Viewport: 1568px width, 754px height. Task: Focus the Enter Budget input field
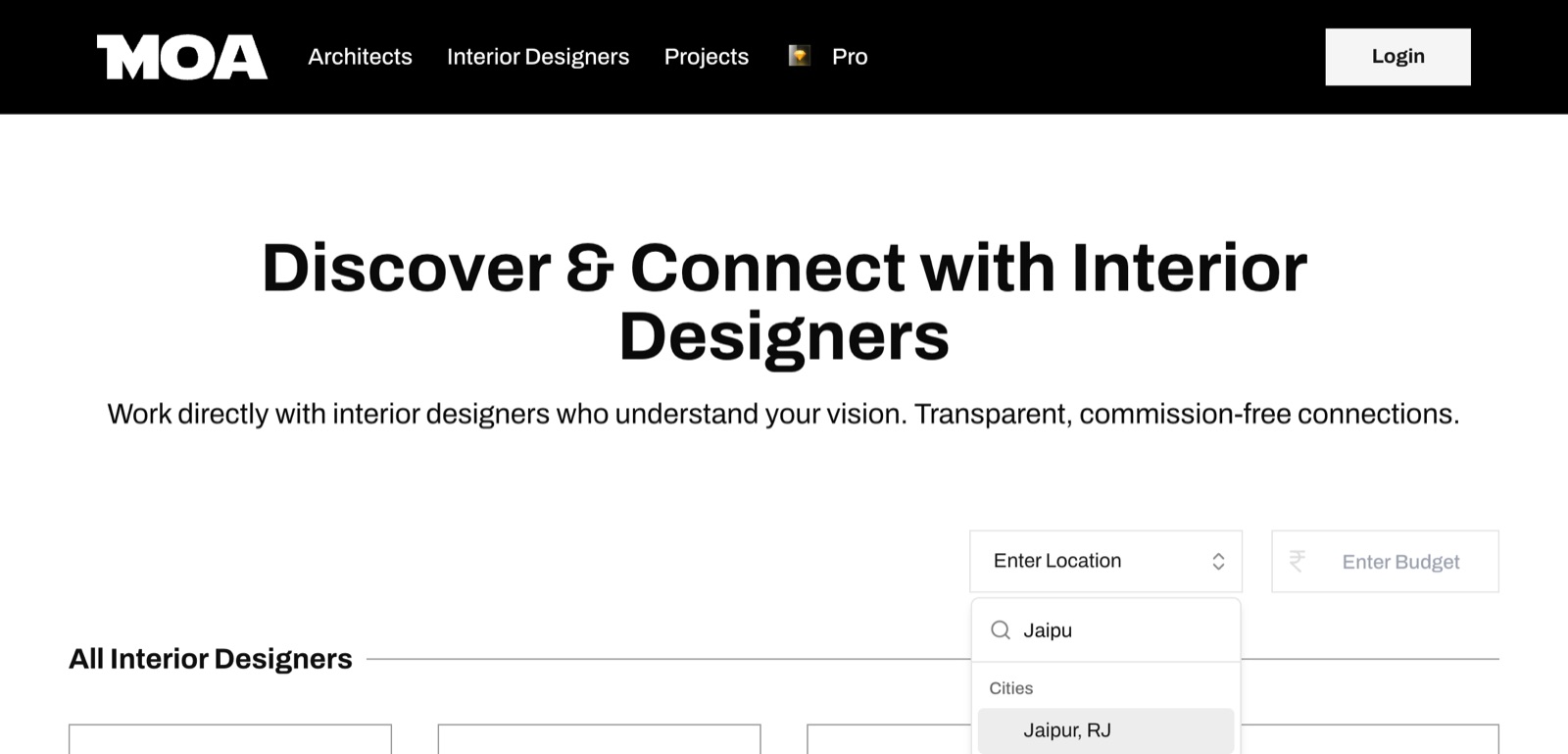[1386, 561]
